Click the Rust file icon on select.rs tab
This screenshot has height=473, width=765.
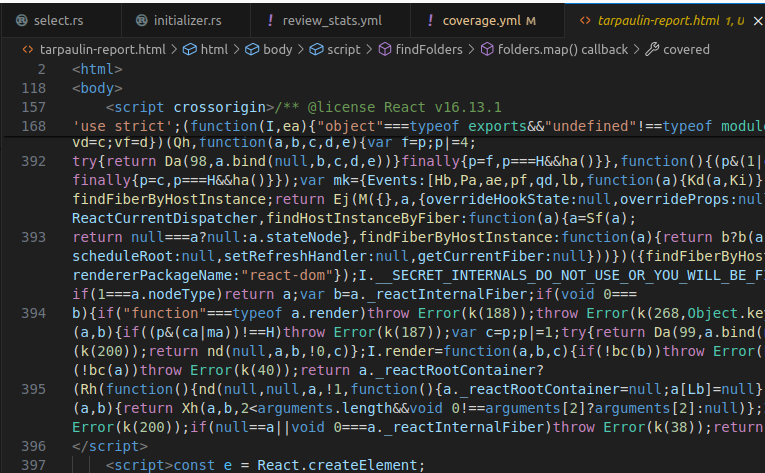[18, 20]
